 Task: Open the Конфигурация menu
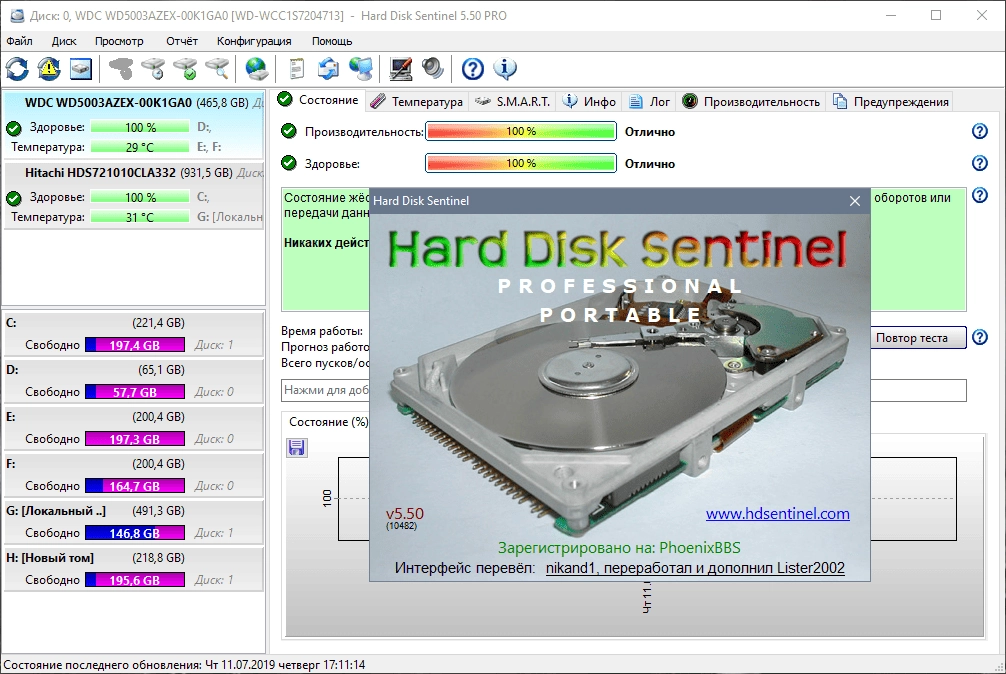click(254, 41)
